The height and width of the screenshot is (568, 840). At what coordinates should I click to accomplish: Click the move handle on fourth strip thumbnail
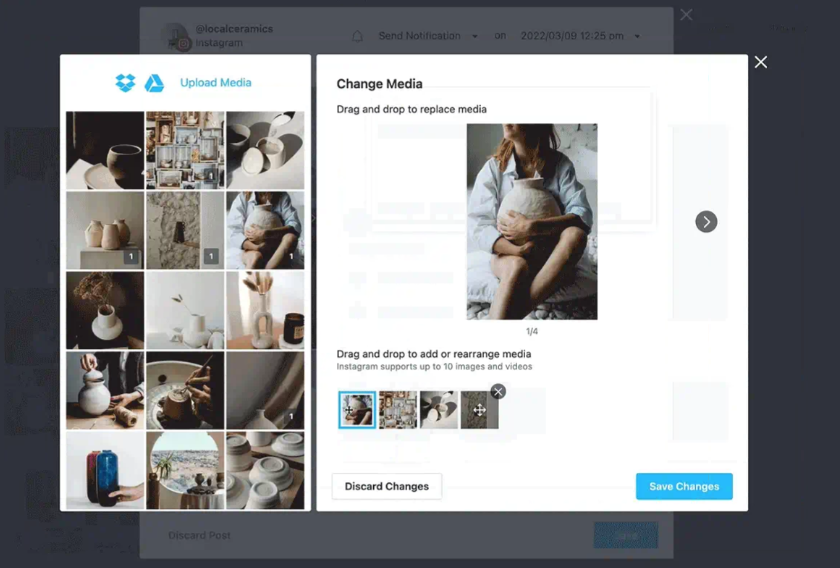tap(479, 410)
